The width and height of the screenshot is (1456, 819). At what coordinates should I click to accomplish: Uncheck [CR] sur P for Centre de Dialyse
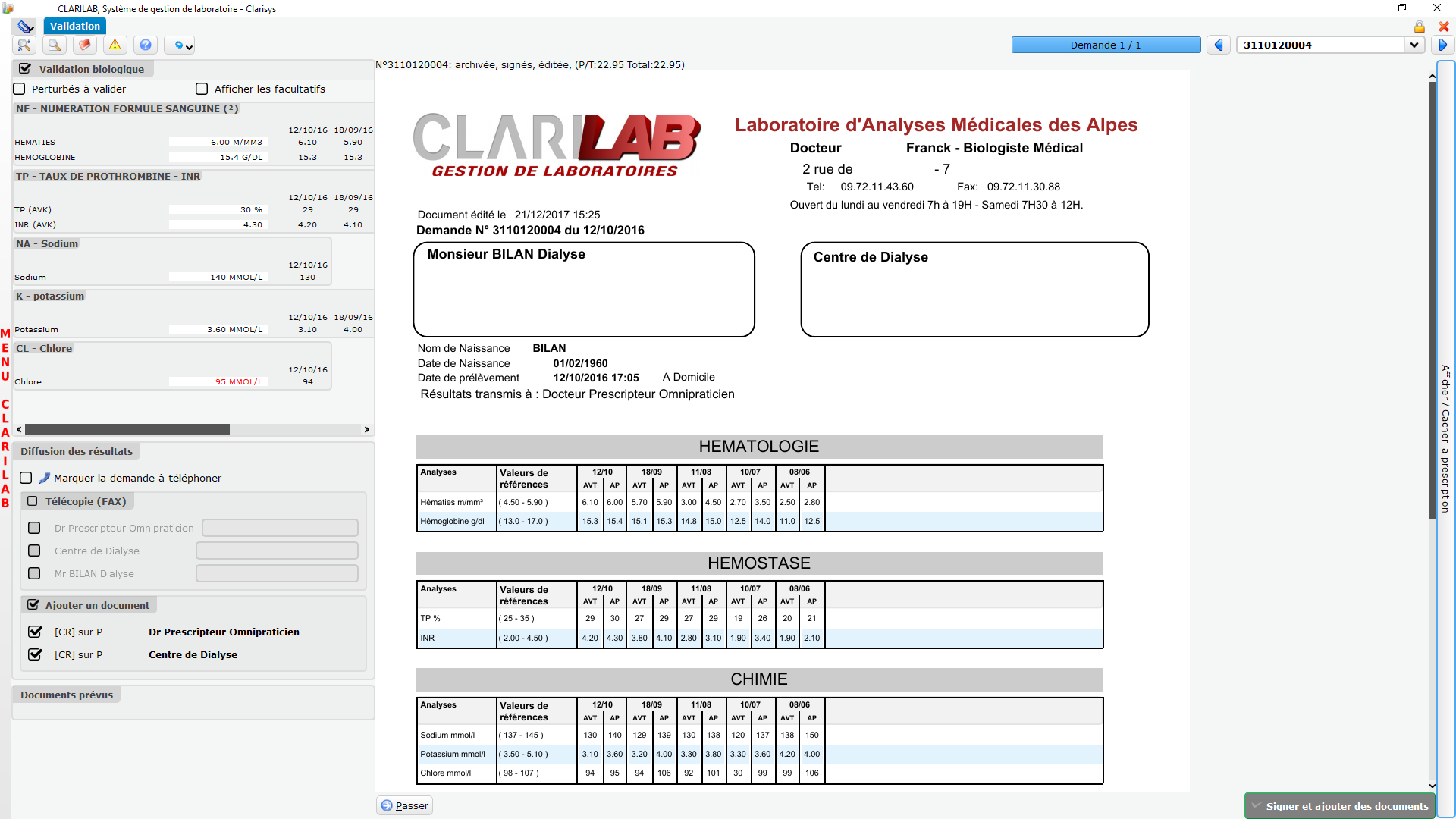click(35, 654)
